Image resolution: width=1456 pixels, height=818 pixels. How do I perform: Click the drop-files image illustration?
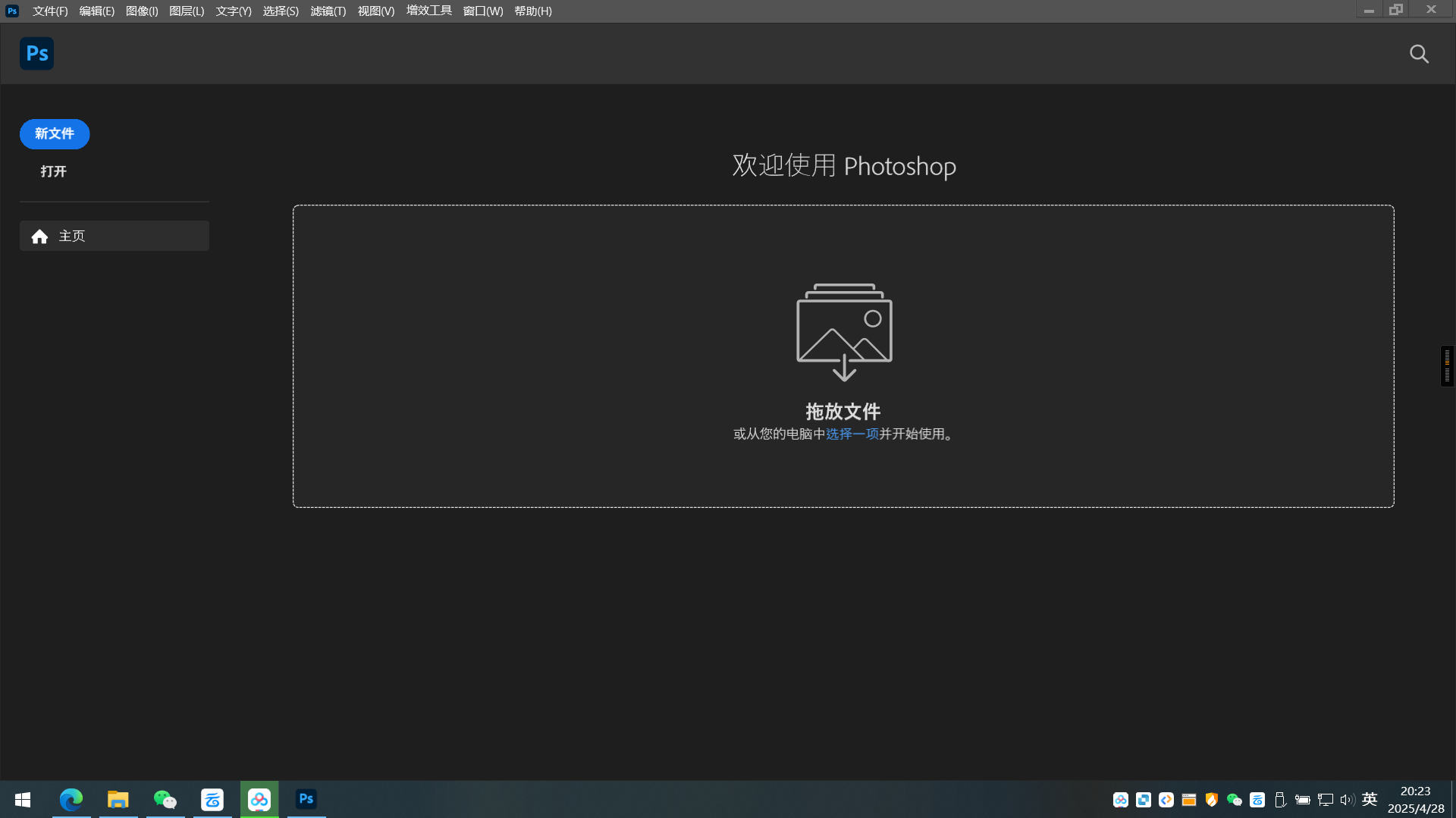point(844,332)
